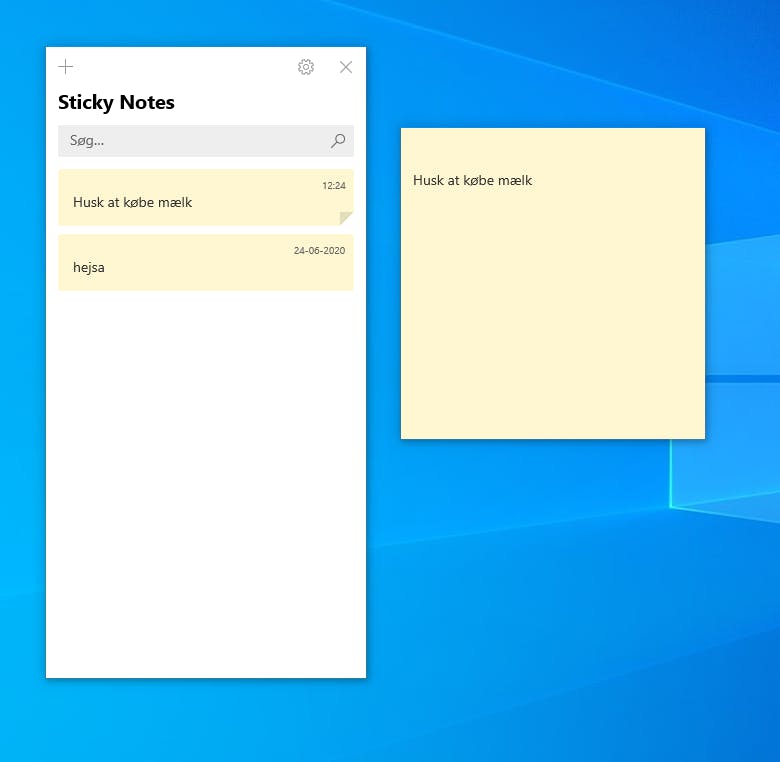Screen dimensions: 780x762
Task: Focus the Søg... search field
Action: (x=190, y=141)
